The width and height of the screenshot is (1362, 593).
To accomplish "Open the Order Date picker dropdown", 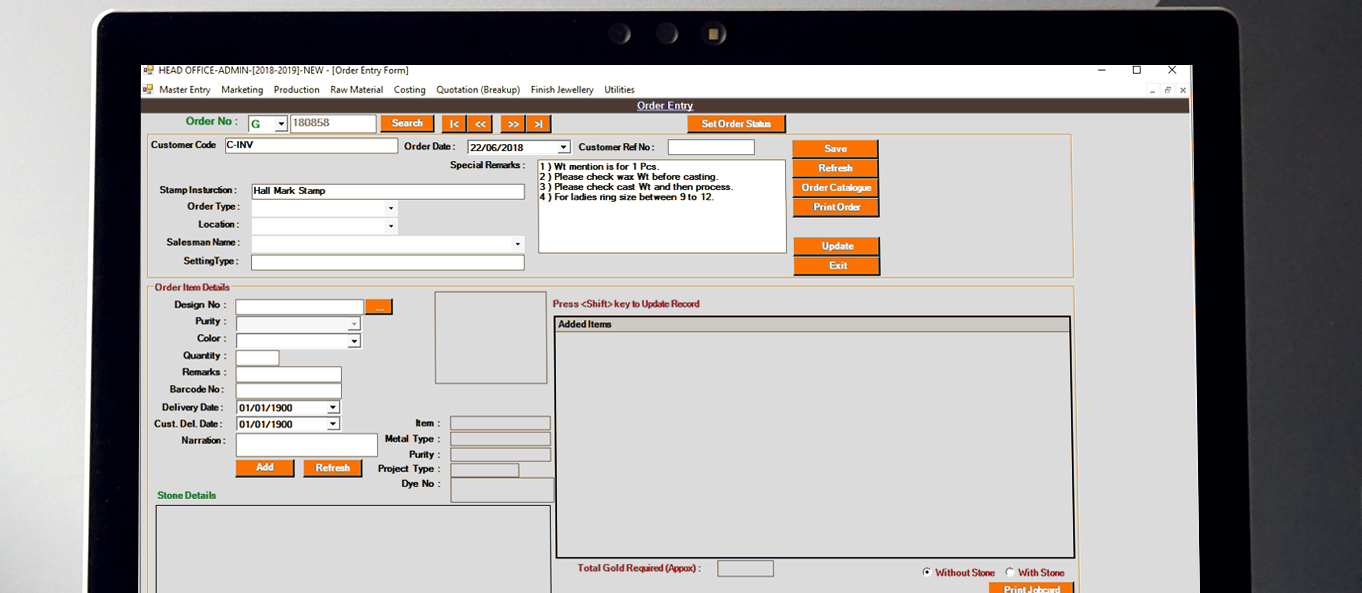I will pyautogui.click(x=564, y=148).
